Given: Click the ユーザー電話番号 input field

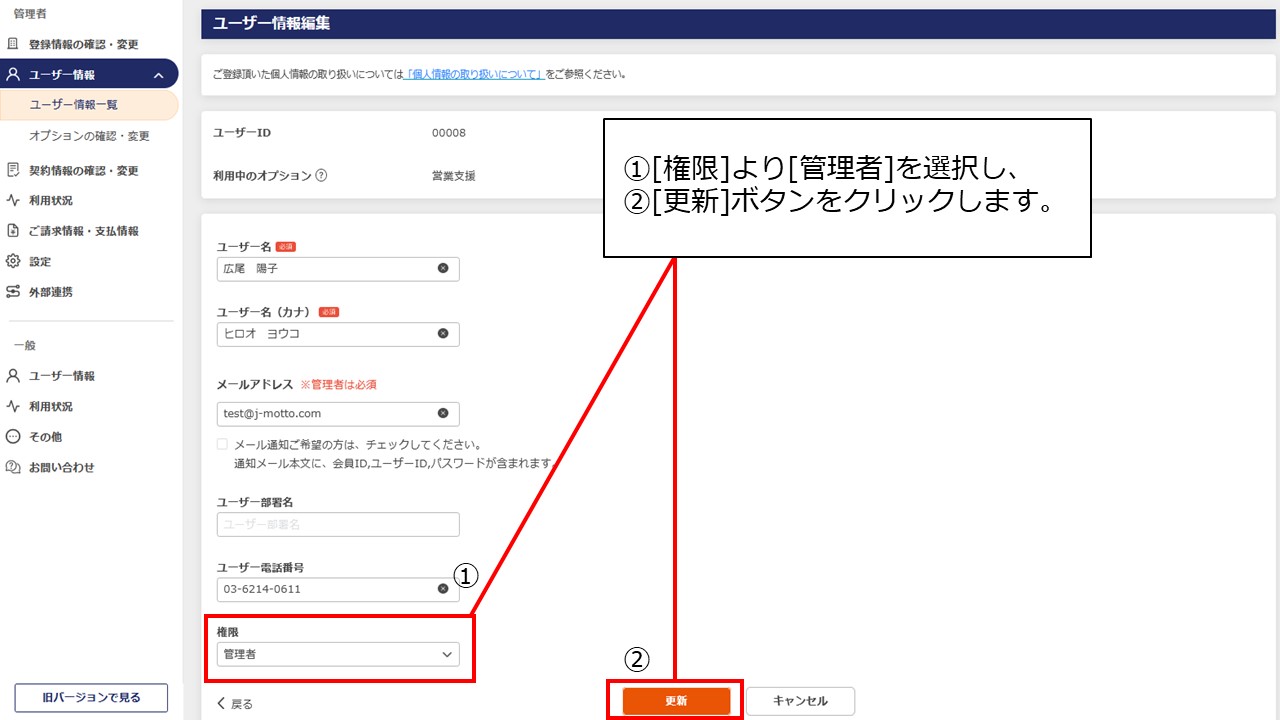Looking at the screenshot, I should (338, 589).
